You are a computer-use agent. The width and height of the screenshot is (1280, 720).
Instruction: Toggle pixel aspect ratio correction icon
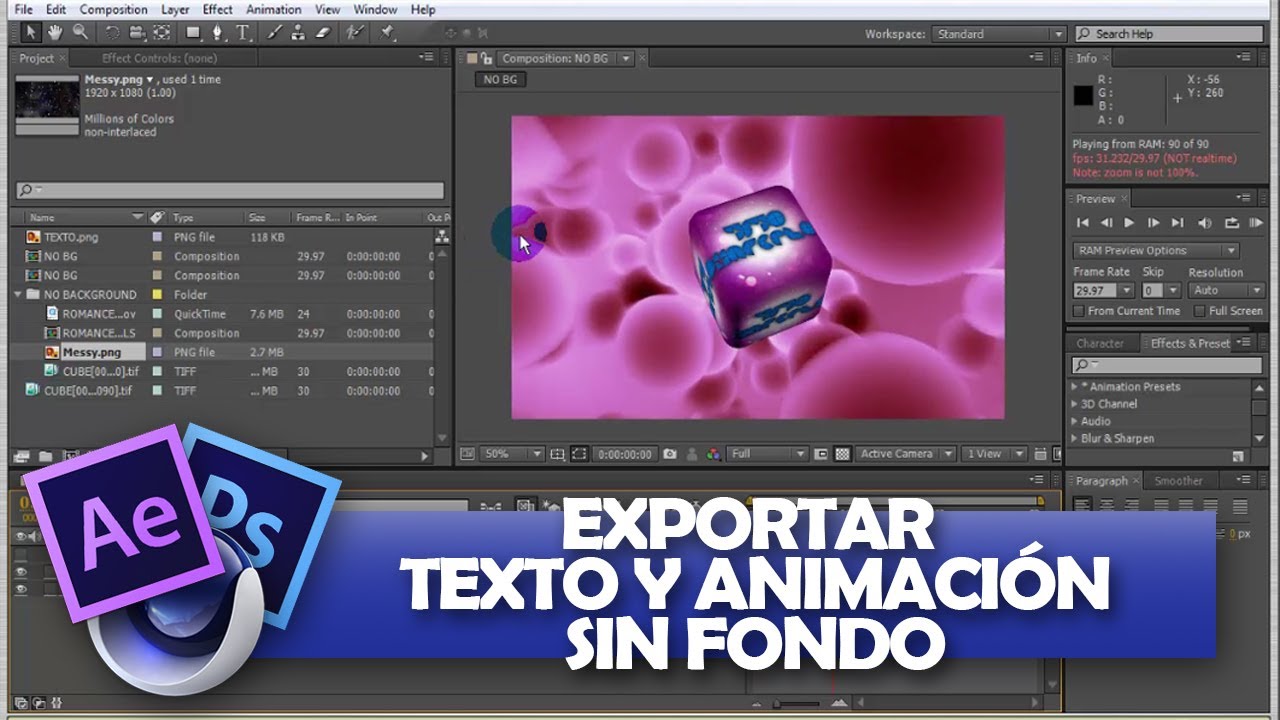tap(1042, 454)
